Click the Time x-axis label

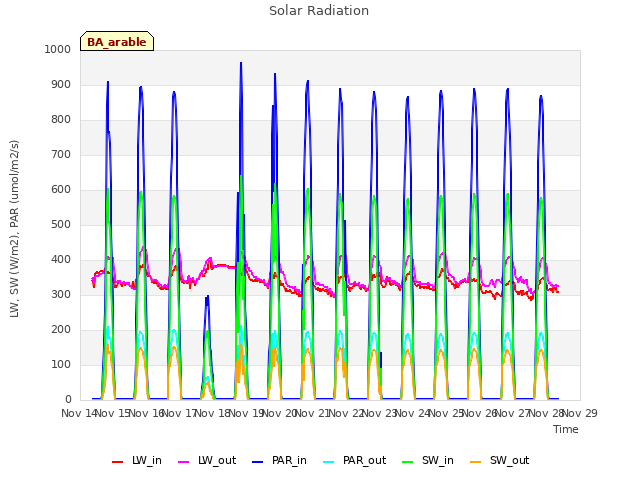(x=566, y=429)
